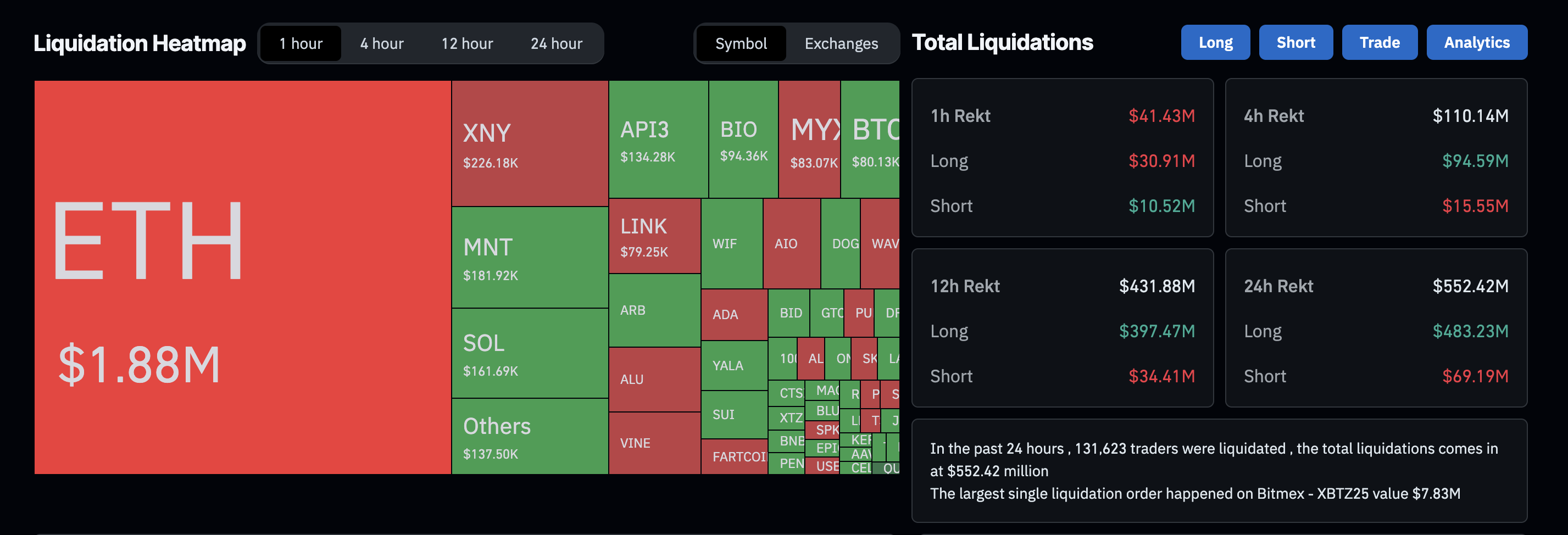1568x535 pixels.
Task: Click the blue Long button
Action: (1215, 43)
